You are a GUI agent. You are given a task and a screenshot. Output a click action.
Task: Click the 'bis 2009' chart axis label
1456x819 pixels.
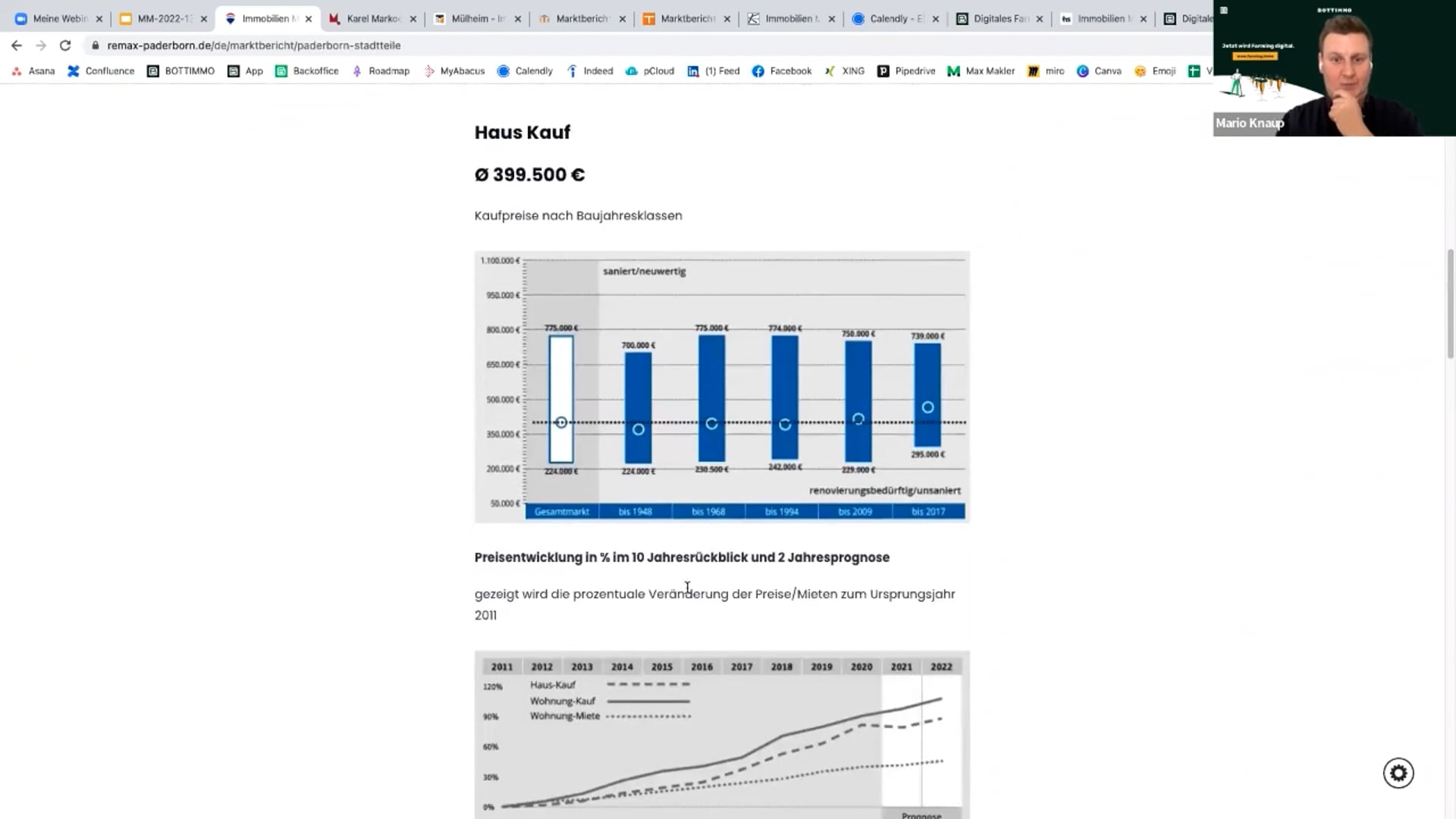click(855, 512)
